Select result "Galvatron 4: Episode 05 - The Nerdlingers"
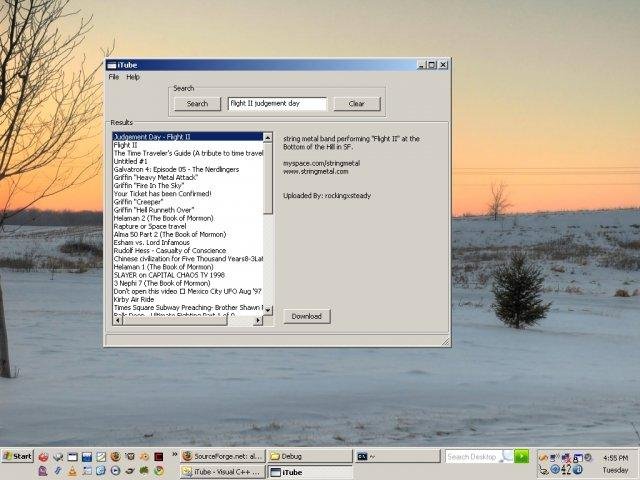 pyautogui.click(x=188, y=169)
